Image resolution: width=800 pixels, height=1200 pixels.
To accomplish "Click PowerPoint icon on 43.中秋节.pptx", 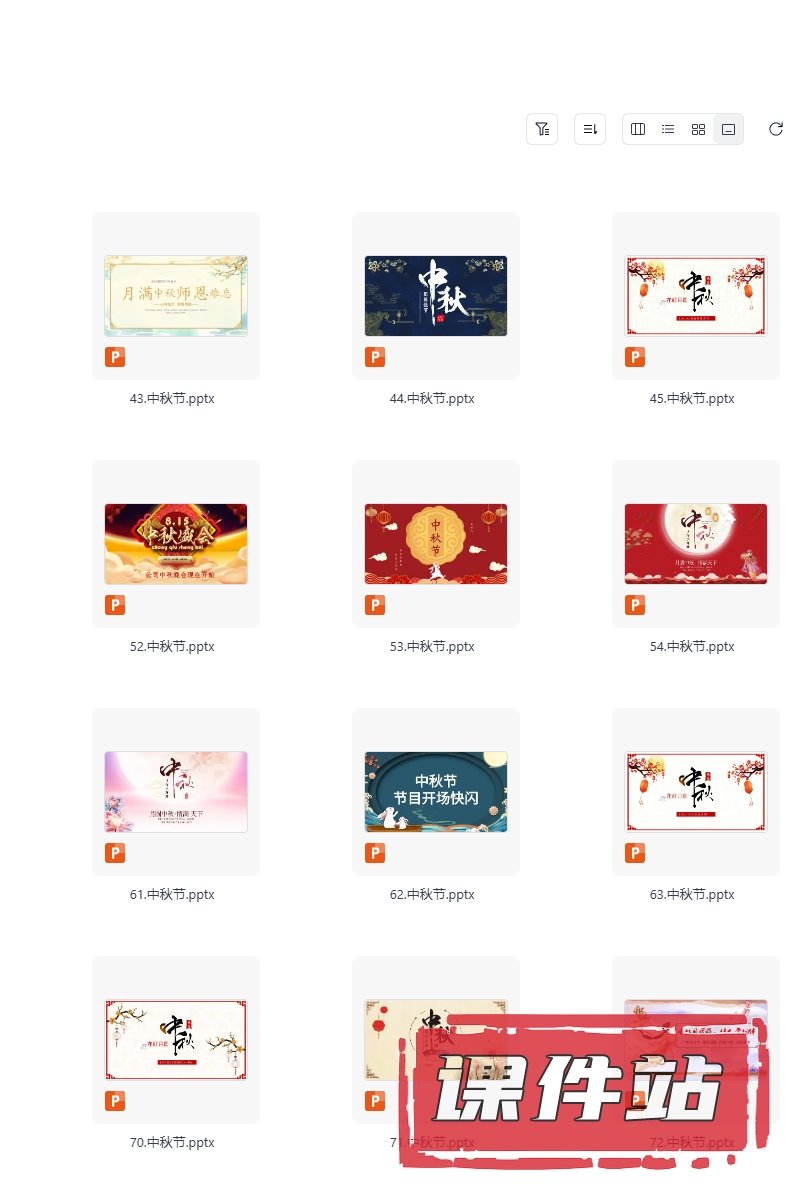I will tap(115, 357).
